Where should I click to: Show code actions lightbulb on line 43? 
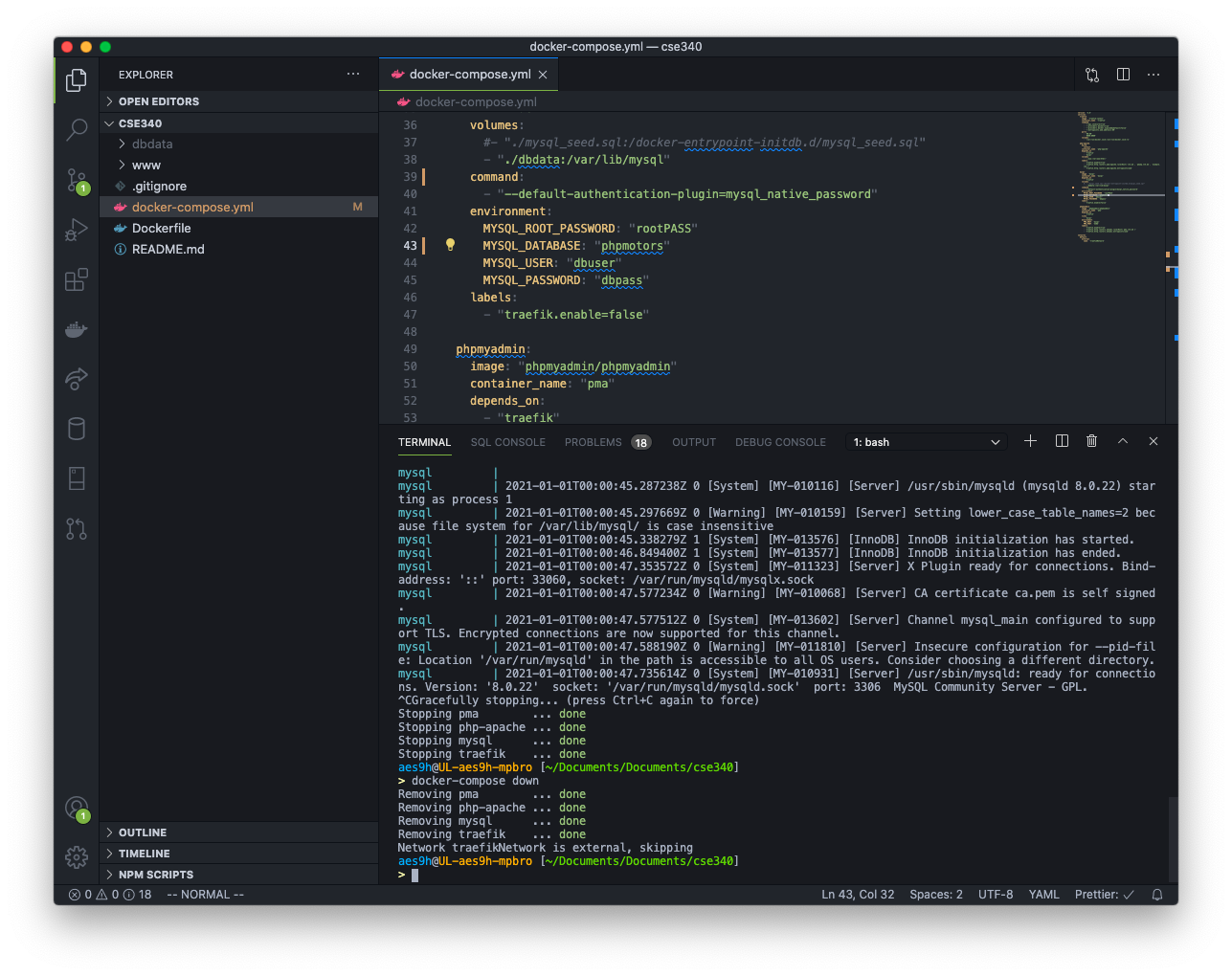click(x=450, y=245)
